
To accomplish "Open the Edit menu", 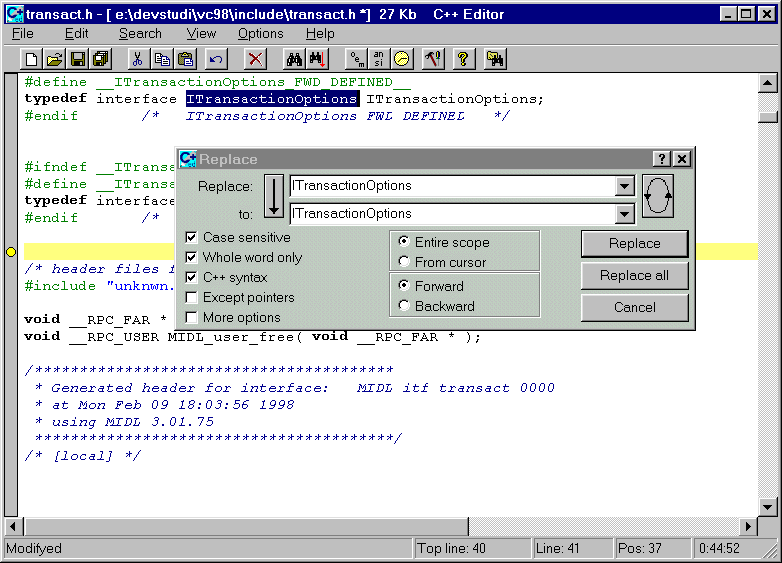I will click(x=76, y=34).
